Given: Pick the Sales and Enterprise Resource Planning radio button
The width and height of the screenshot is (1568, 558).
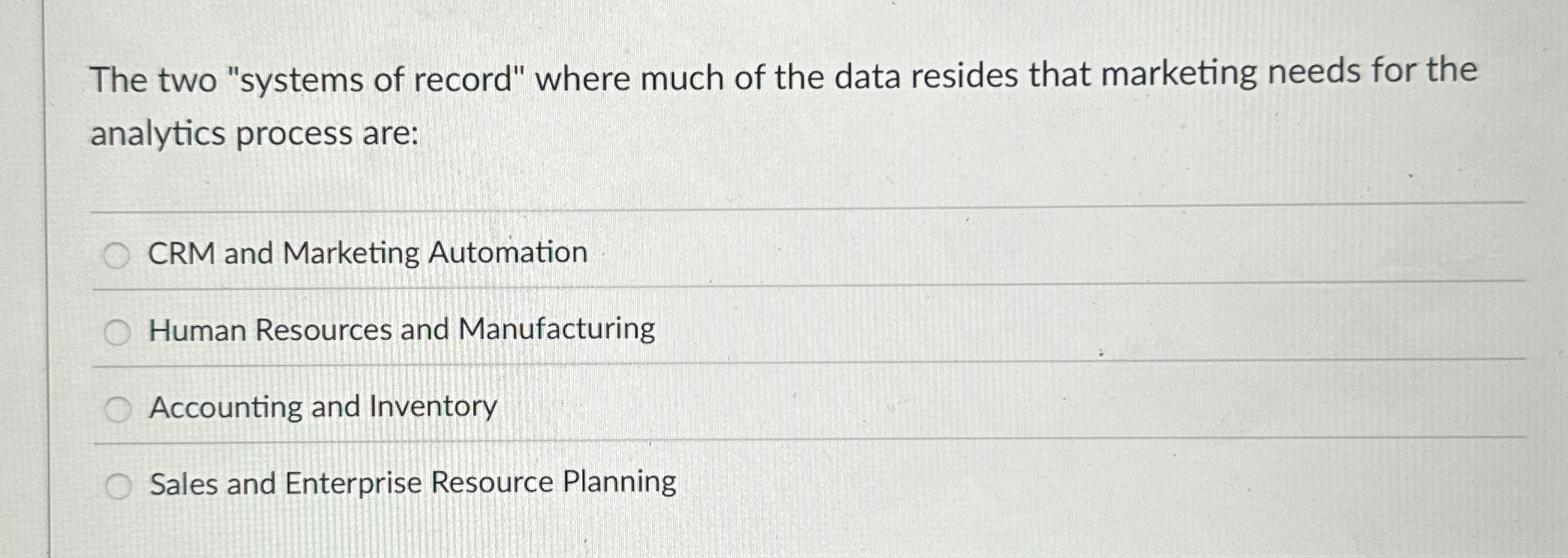Looking at the screenshot, I should [x=118, y=487].
